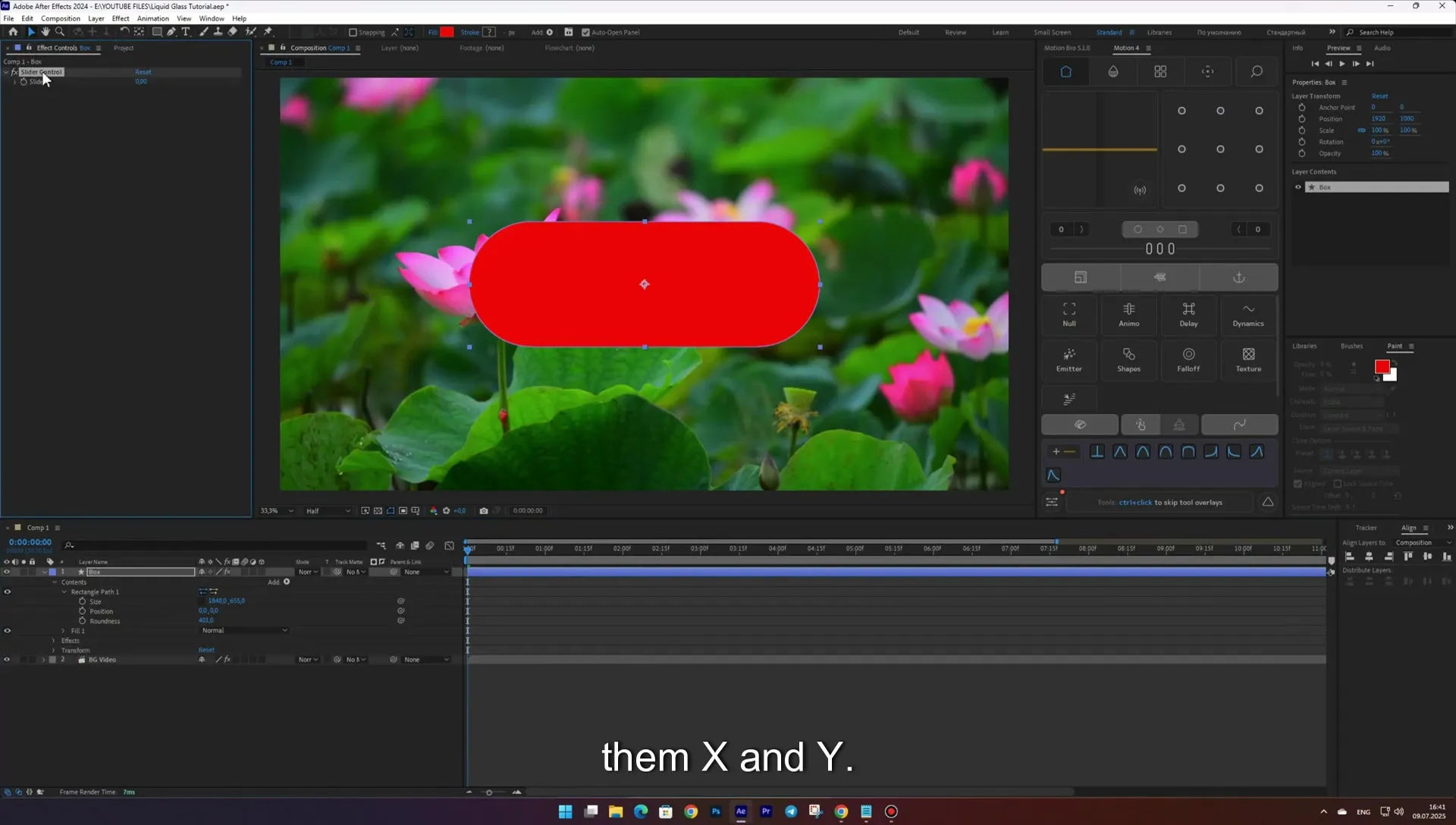The image size is (1456, 825).
Task: Select the Pen tool
Action: tap(171, 32)
